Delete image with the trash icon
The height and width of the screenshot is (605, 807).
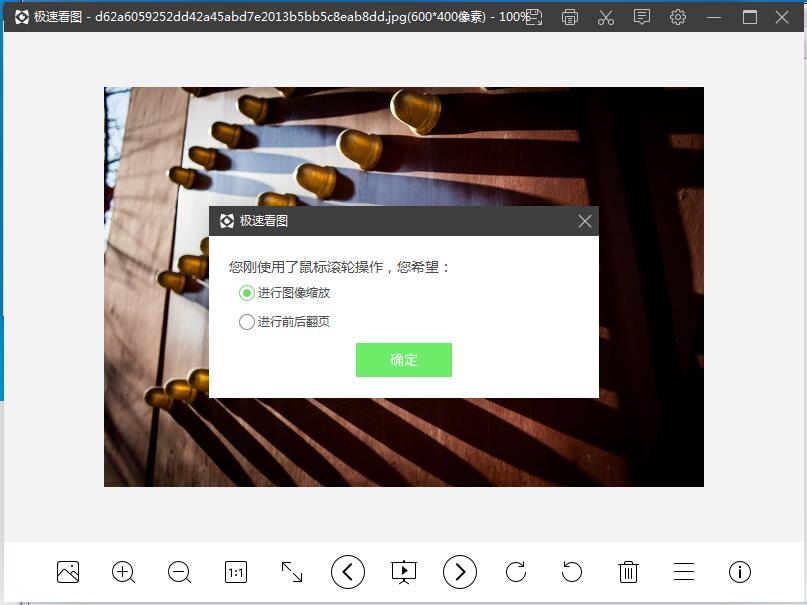point(628,572)
